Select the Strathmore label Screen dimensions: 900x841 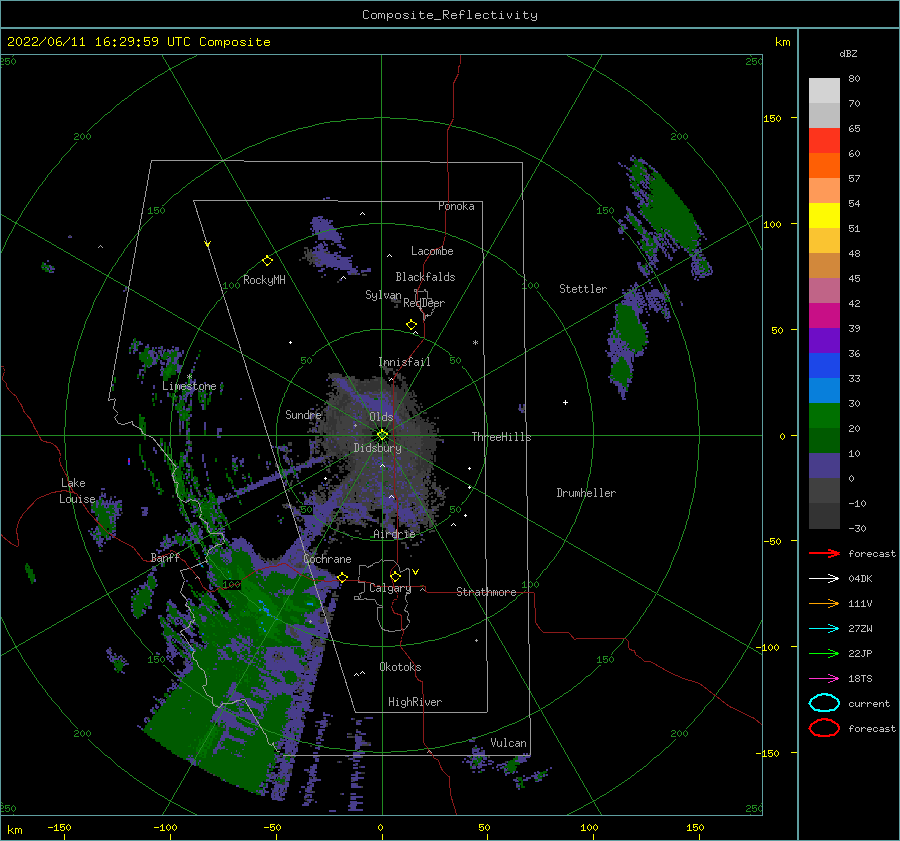tap(486, 592)
